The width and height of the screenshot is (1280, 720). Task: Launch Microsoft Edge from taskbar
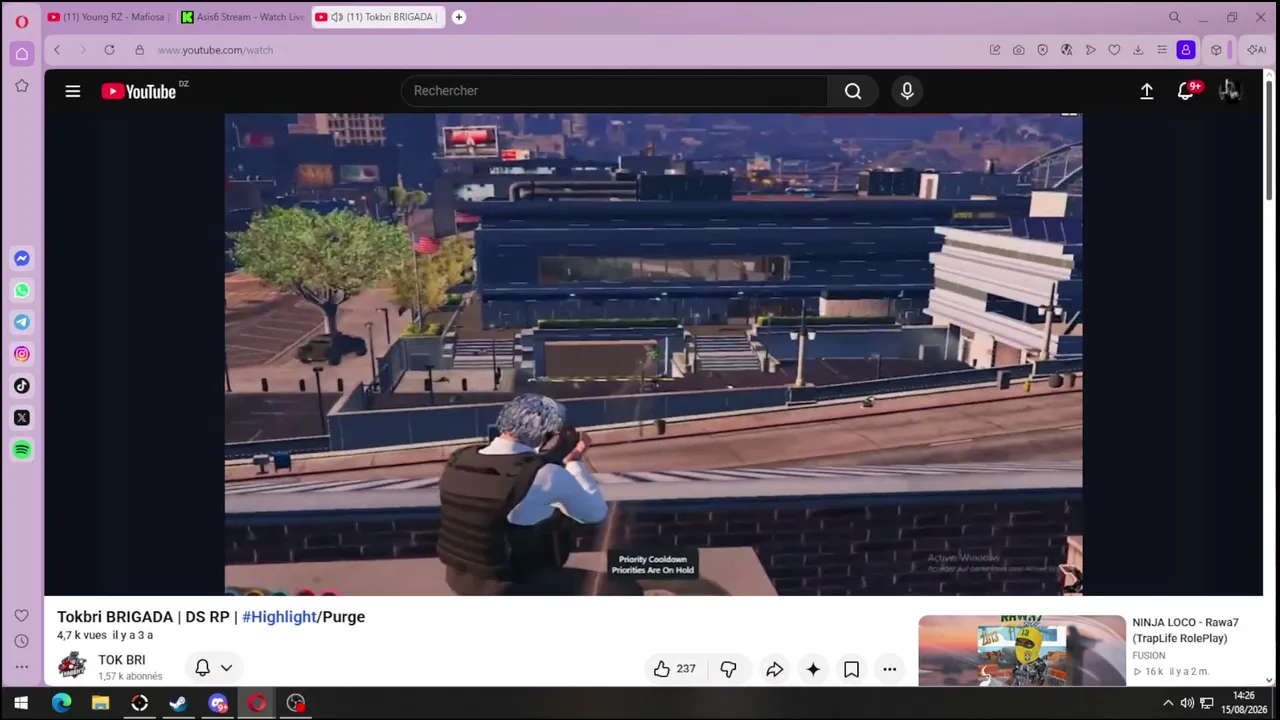61,703
